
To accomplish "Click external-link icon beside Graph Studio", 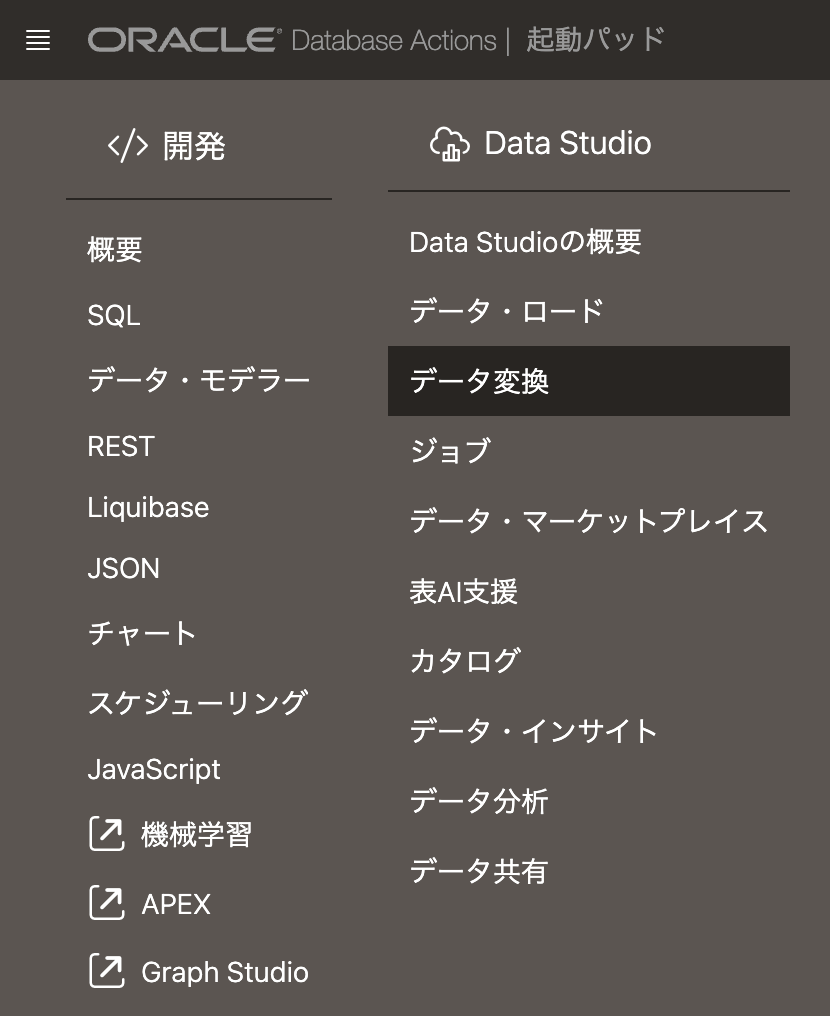I will point(106,971).
